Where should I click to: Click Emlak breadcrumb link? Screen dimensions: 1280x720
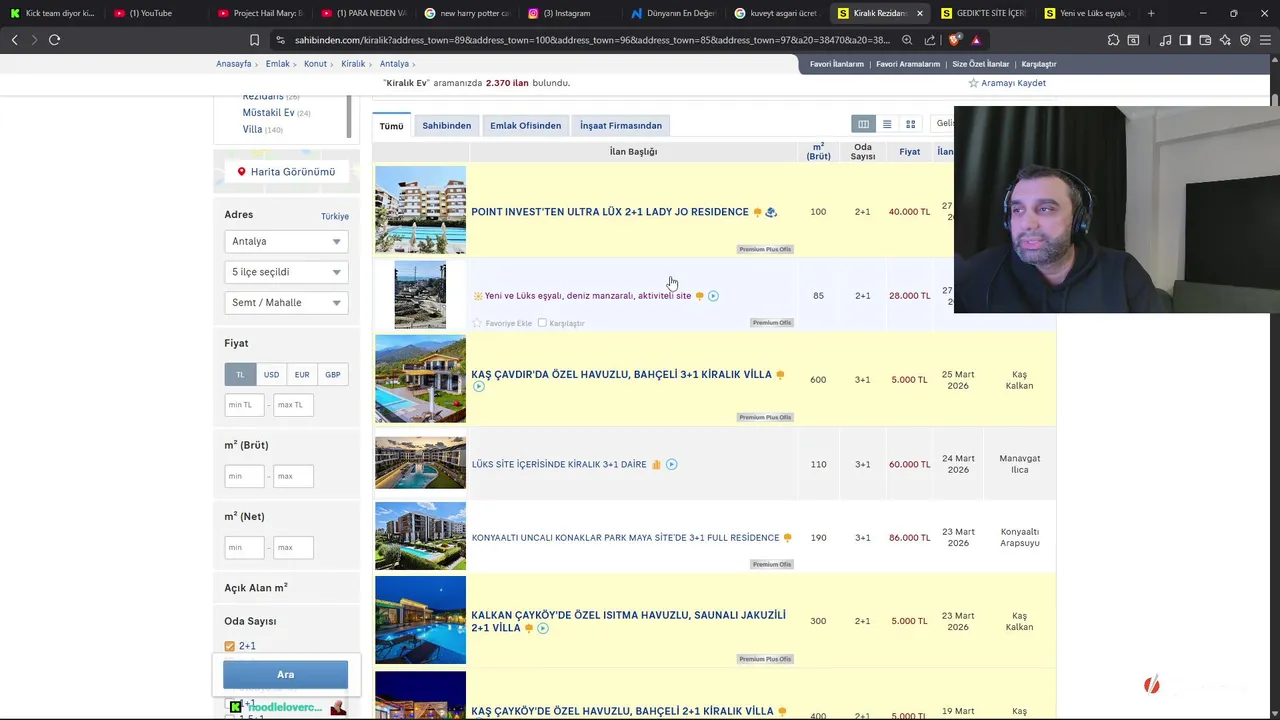click(x=277, y=64)
